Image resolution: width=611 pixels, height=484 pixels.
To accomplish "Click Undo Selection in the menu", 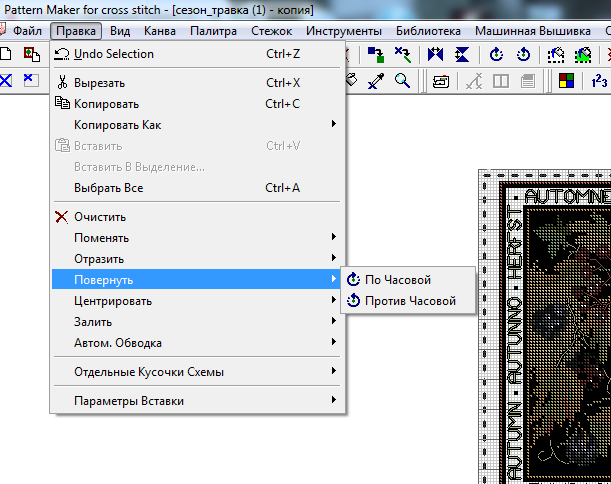I will (113, 54).
